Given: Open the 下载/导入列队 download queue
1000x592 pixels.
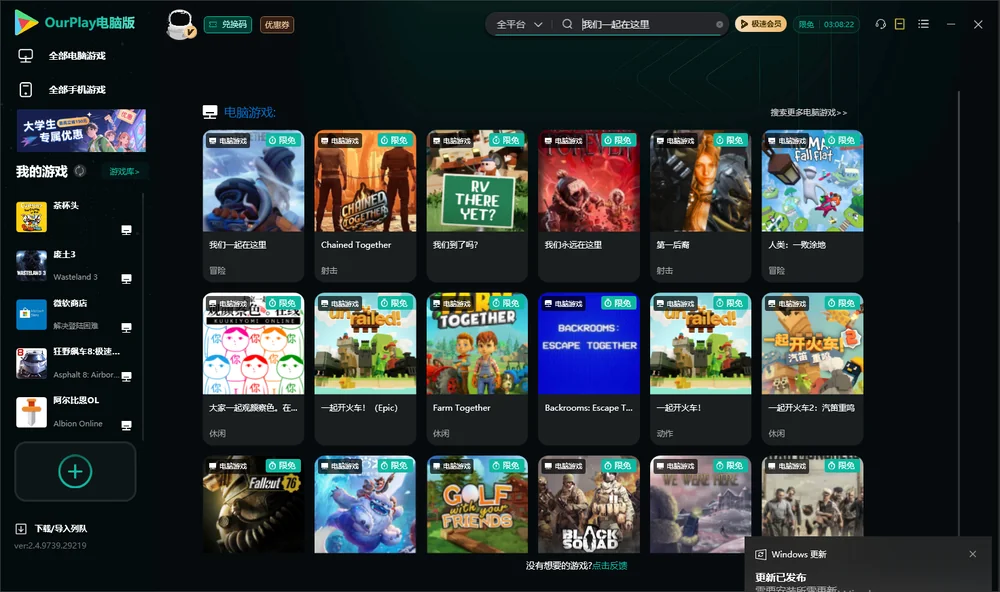Looking at the screenshot, I should tap(52, 529).
